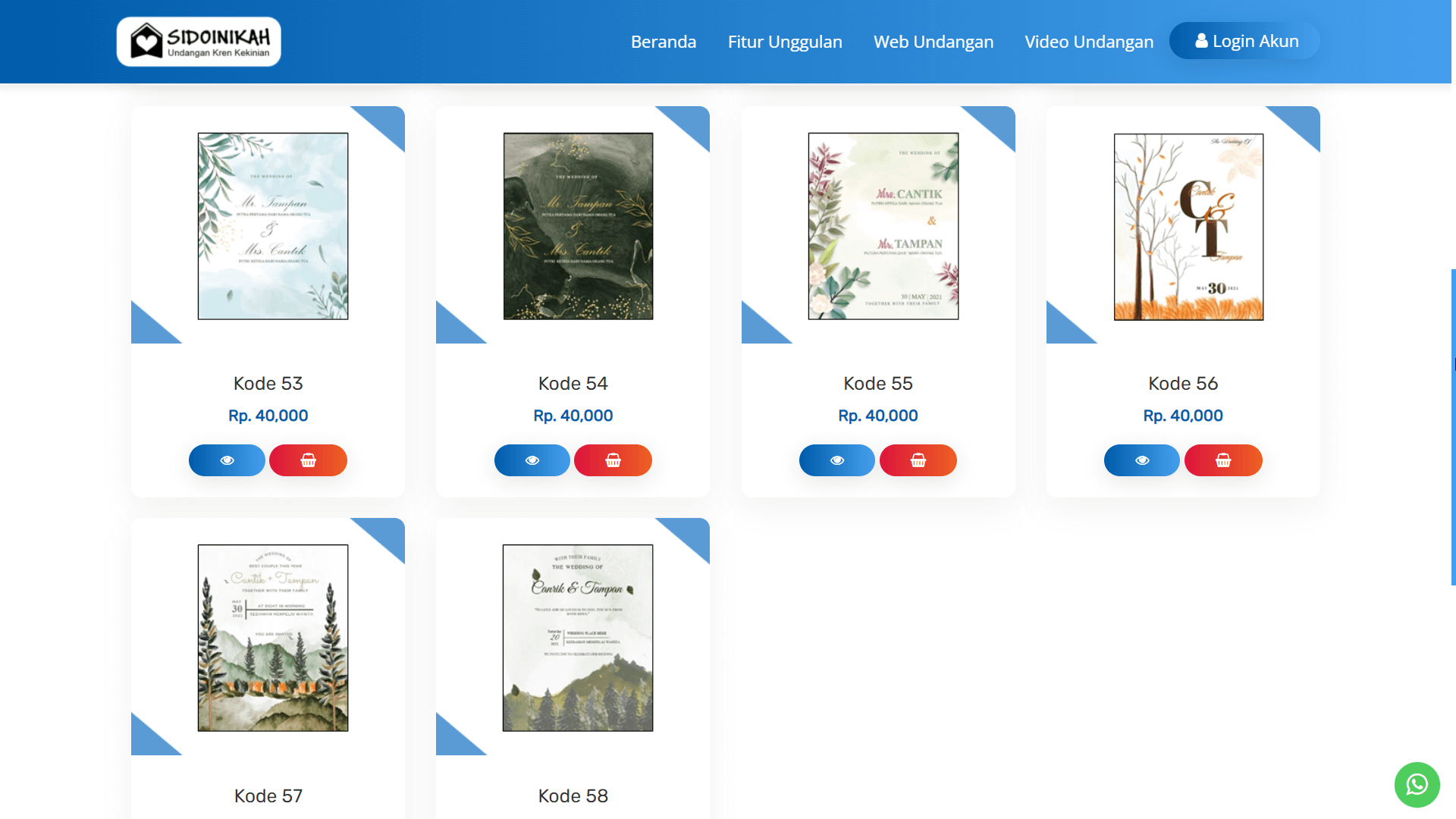Open the Beranda menu item
Image resolution: width=1456 pixels, height=819 pixels.
click(663, 42)
